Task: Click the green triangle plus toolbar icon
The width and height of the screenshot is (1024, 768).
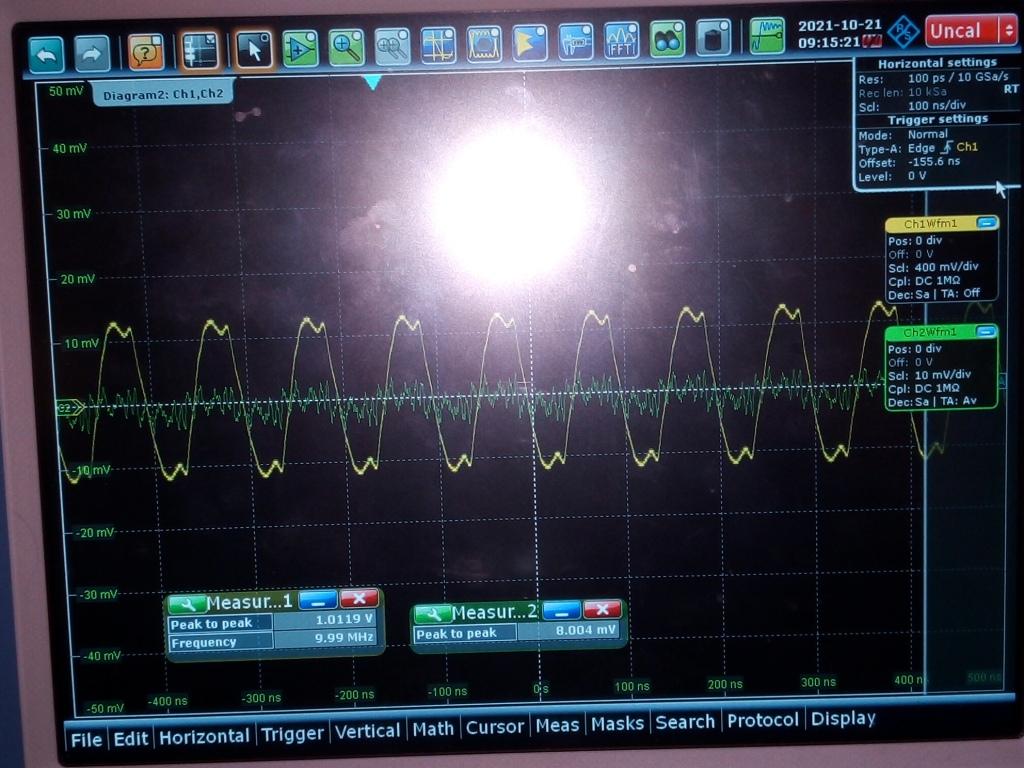Action: [300, 48]
